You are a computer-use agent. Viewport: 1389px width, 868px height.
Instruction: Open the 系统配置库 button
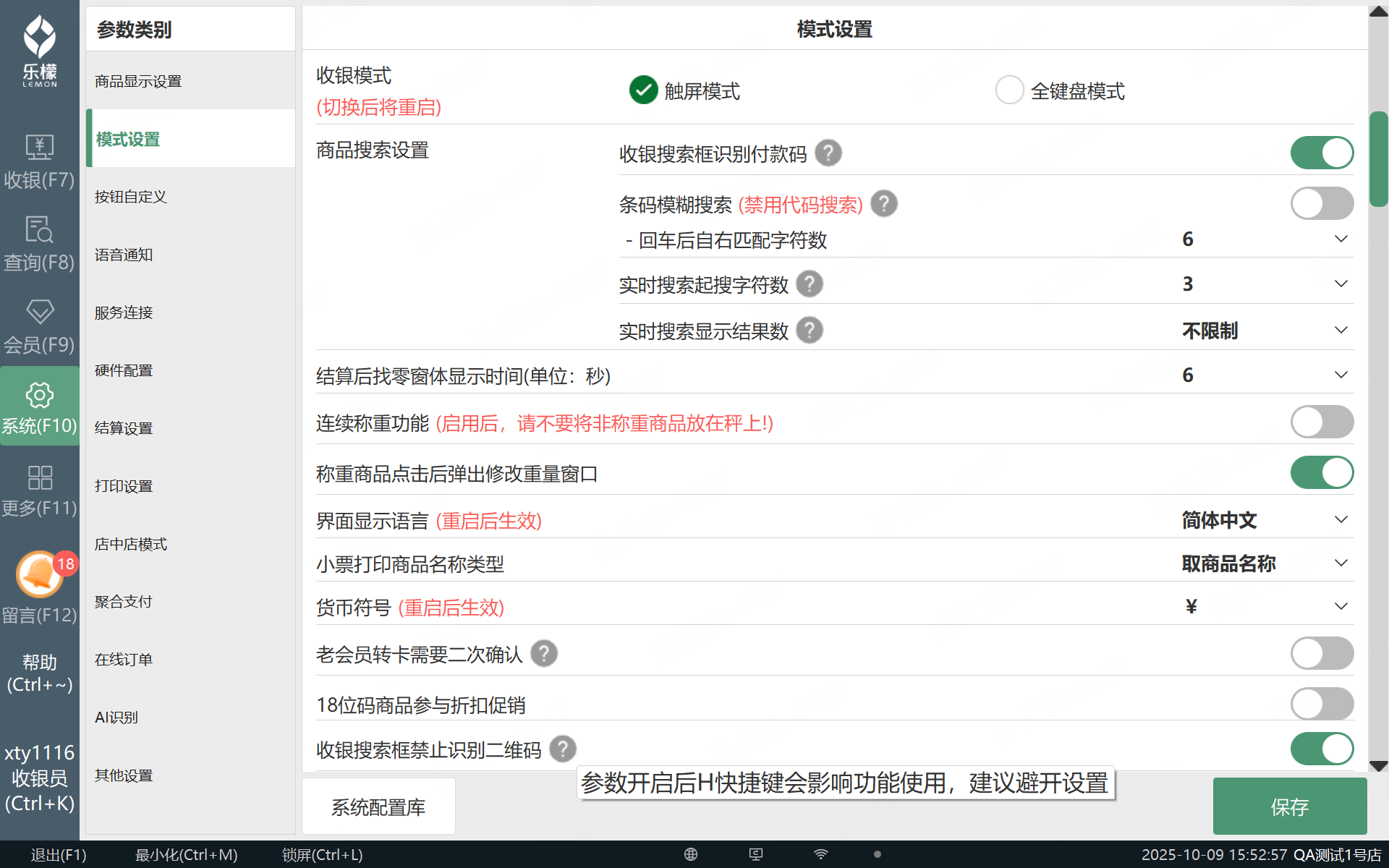coord(378,807)
